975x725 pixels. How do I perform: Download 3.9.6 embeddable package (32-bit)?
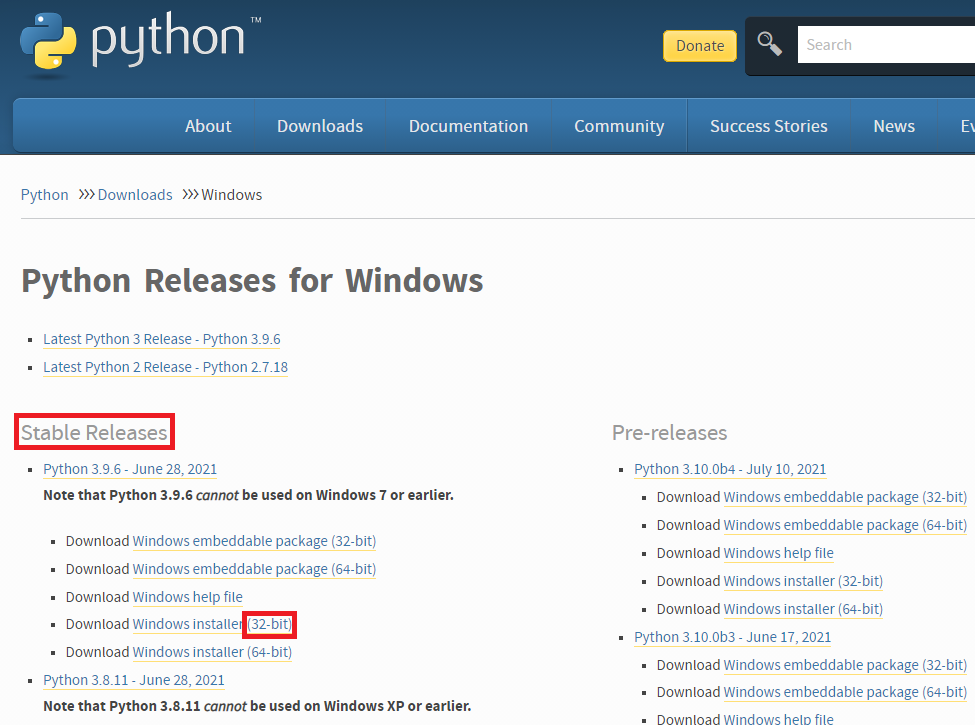[254, 541]
